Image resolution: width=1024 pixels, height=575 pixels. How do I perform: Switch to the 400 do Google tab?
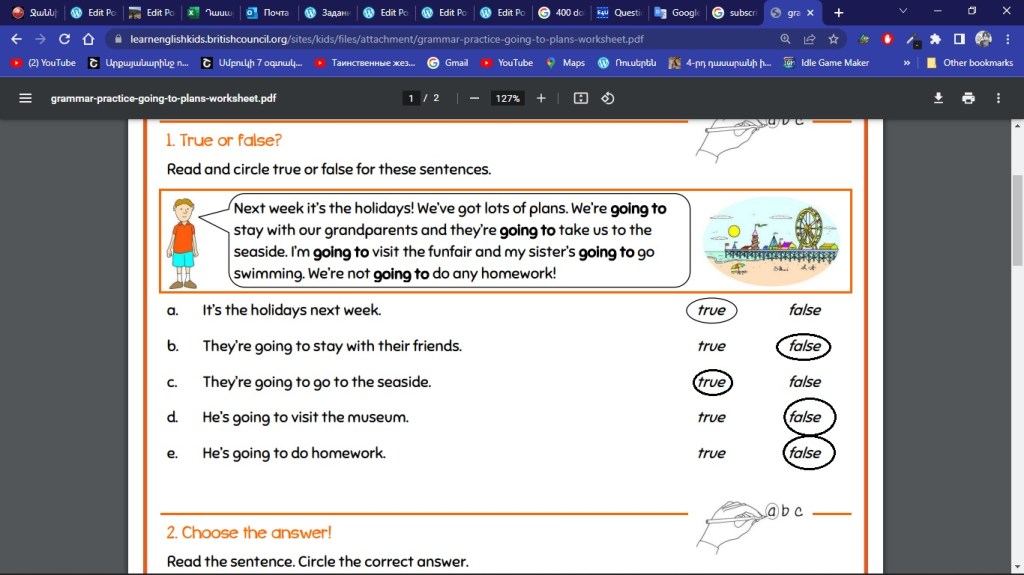[x=559, y=13]
